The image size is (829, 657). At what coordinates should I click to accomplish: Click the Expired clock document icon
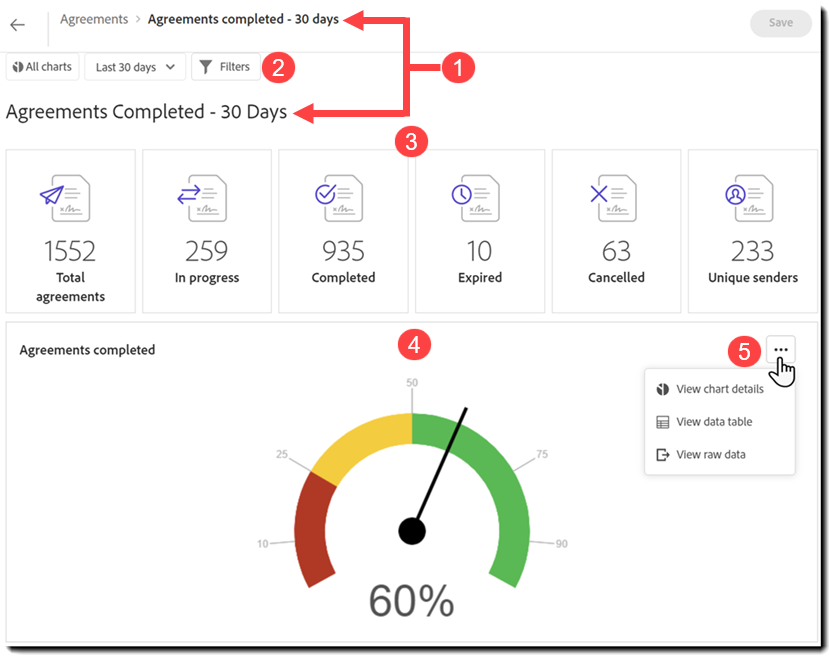pos(475,198)
